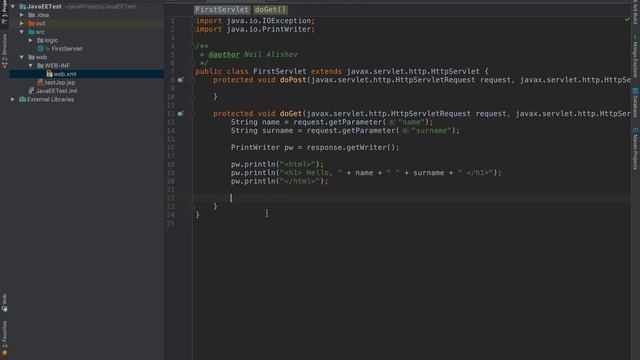Select the External Libraries label

(51, 99)
